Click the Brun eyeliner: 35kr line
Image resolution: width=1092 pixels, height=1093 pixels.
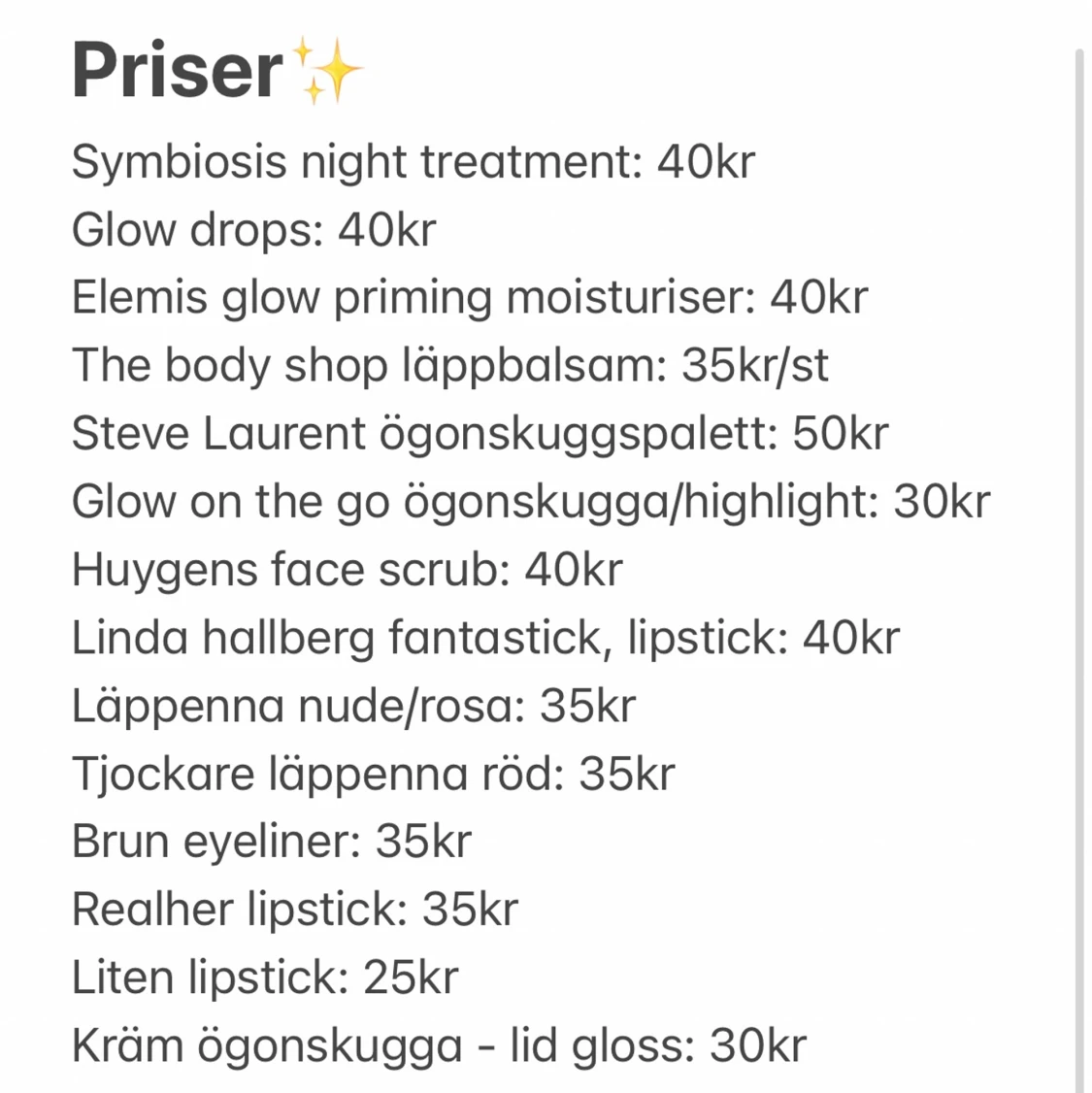[x=272, y=842]
